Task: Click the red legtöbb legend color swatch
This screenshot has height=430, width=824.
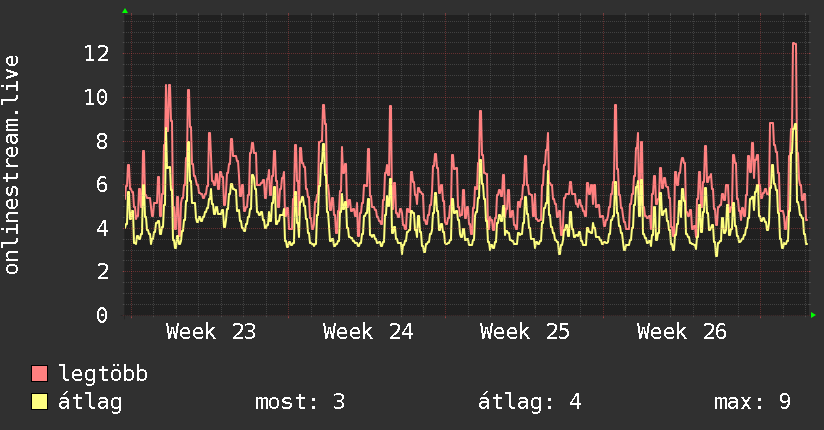Action: [39, 373]
